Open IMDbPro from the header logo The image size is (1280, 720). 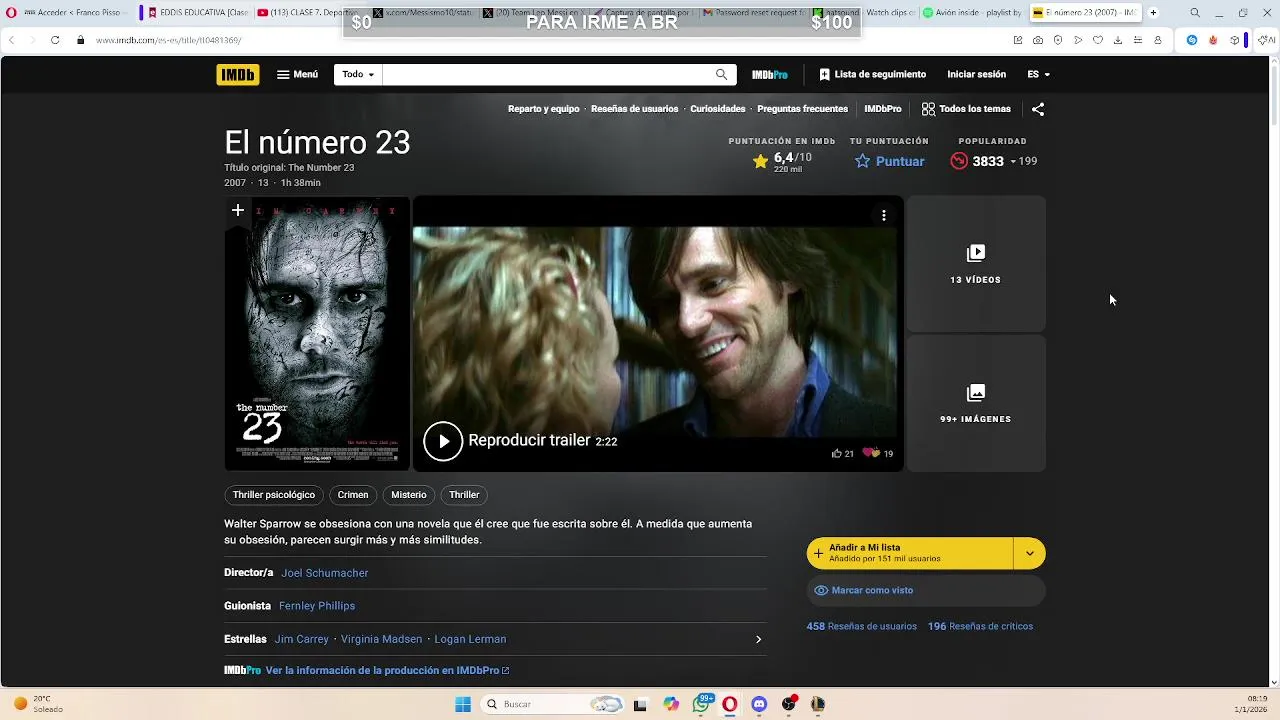(x=770, y=75)
